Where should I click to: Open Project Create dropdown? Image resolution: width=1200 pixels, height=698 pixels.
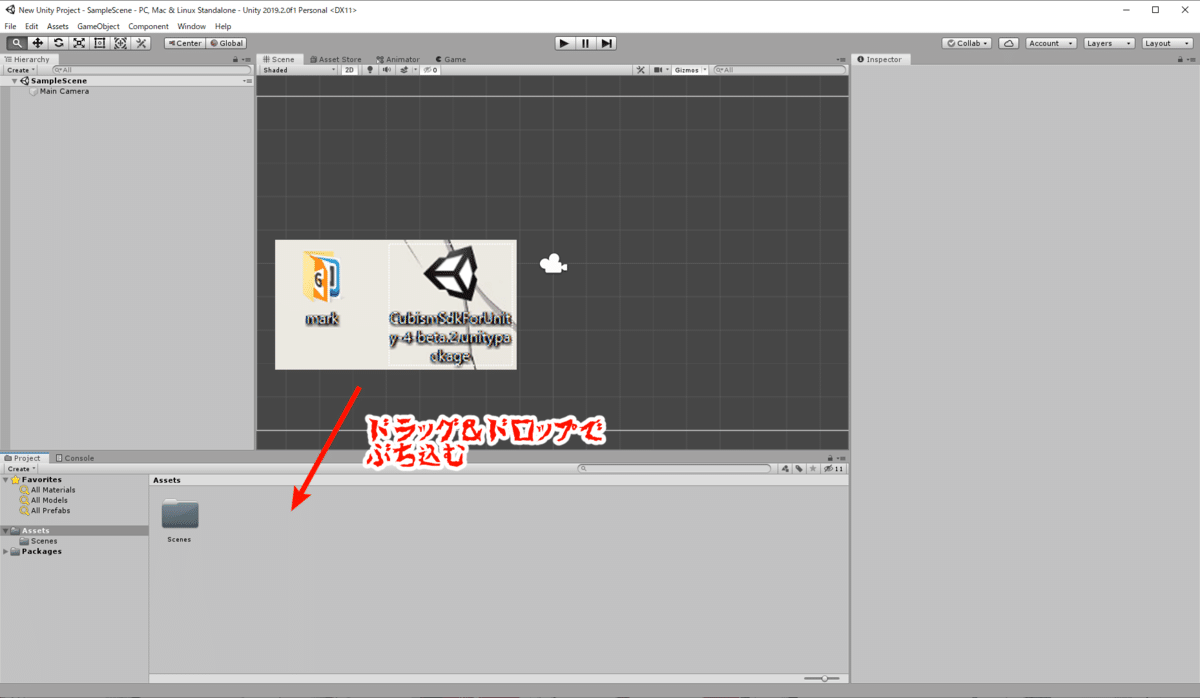[20, 468]
